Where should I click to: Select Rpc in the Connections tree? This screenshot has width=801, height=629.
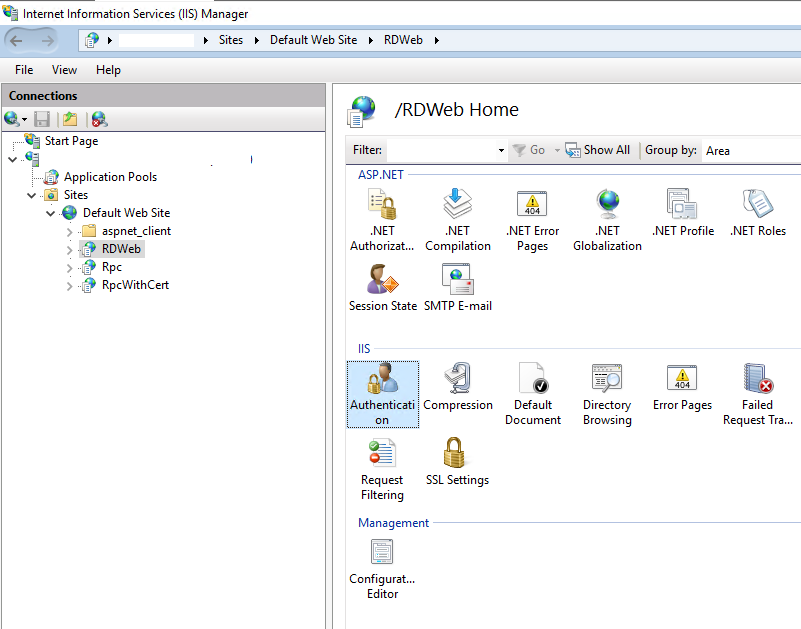(x=111, y=267)
